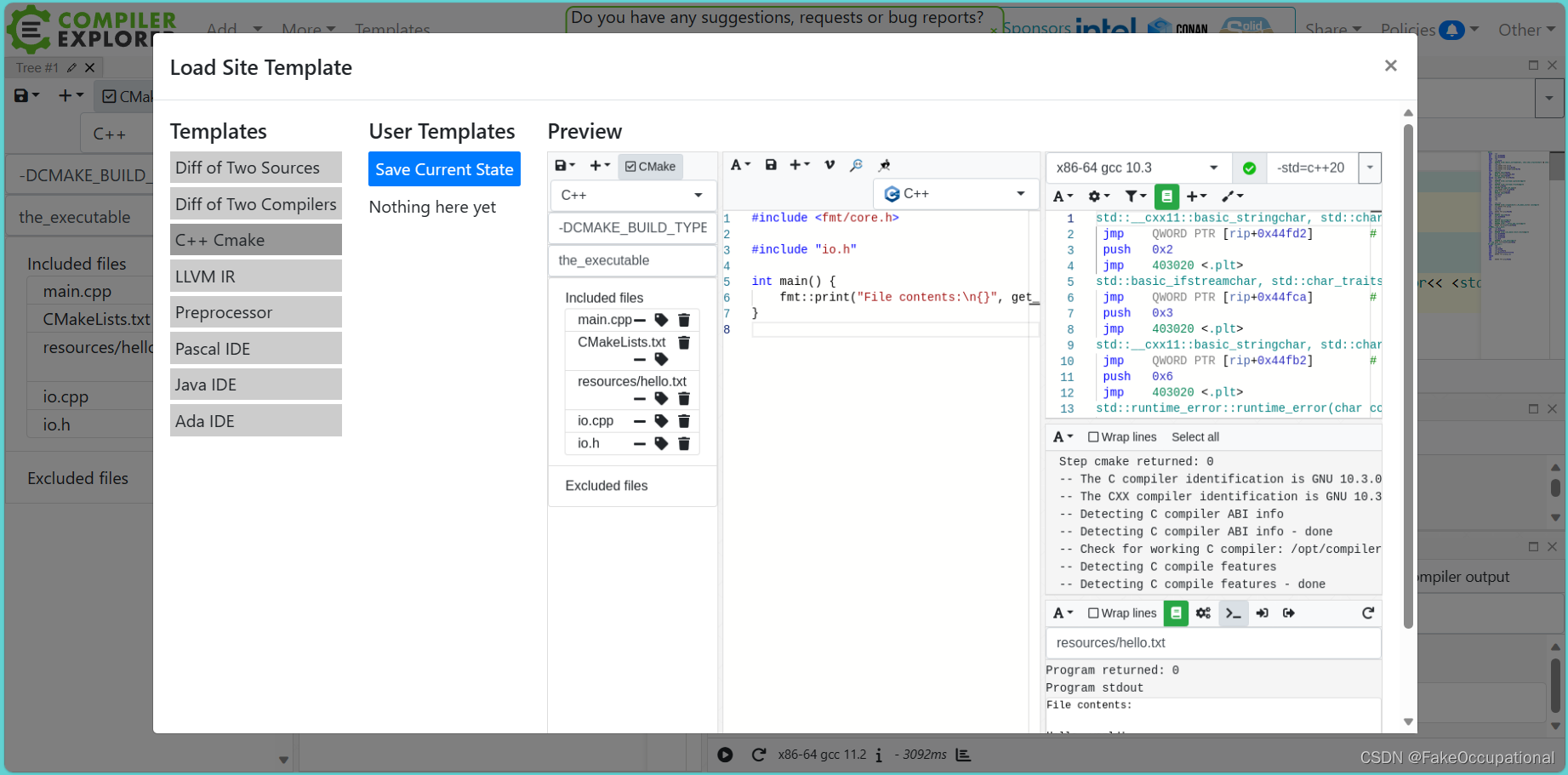
Task: Open the editor add pane (+) menu
Action: click(x=800, y=165)
